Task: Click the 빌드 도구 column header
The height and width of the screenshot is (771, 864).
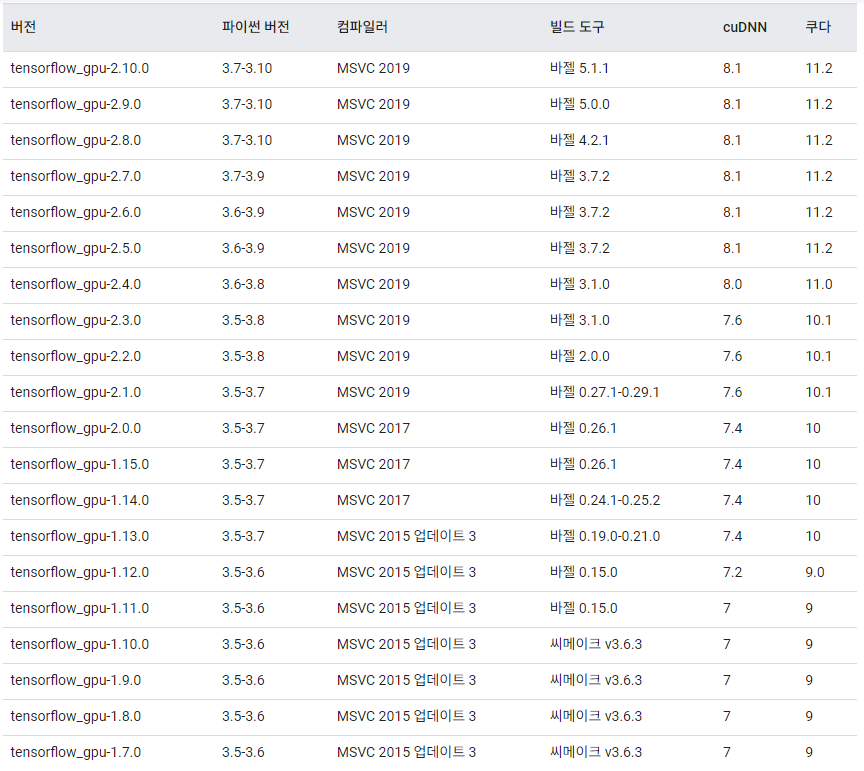Action: (x=577, y=27)
